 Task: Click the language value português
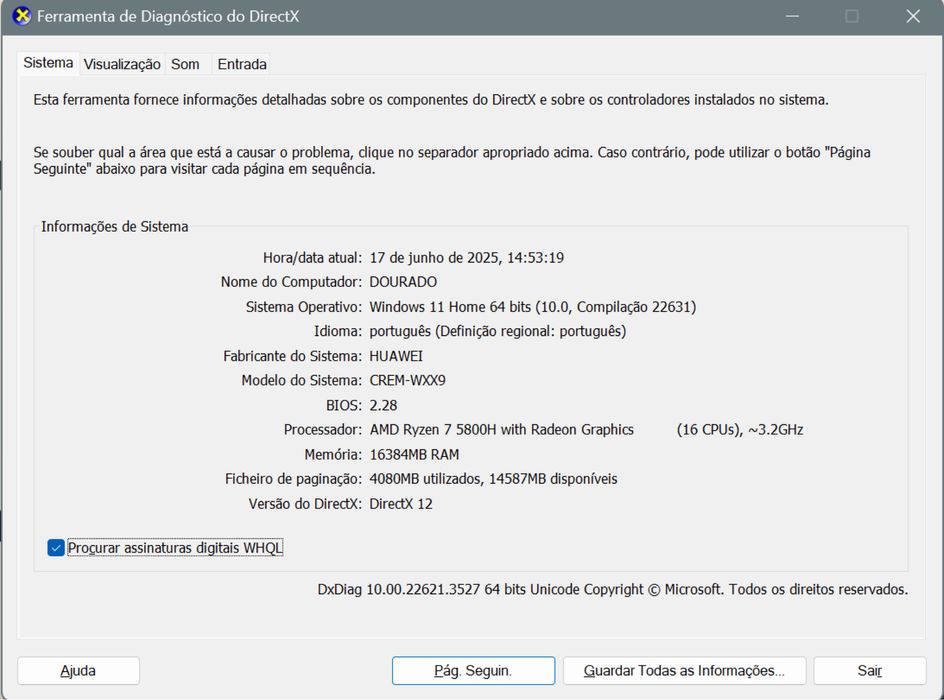[498, 331]
